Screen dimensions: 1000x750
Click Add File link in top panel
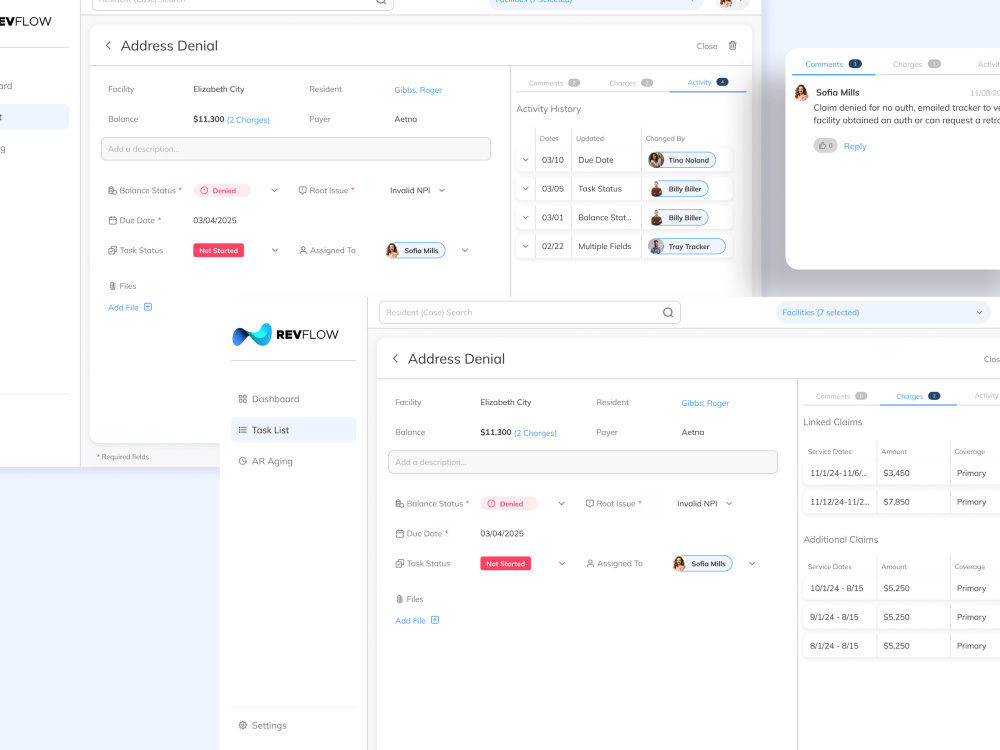pyautogui.click(x=123, y=307)
